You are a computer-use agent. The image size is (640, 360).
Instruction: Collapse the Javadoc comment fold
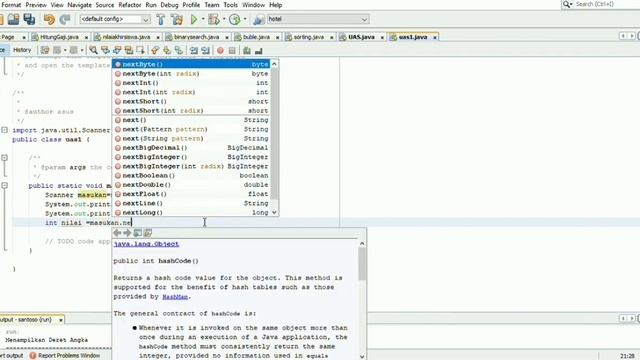click(x=4, y=158)
